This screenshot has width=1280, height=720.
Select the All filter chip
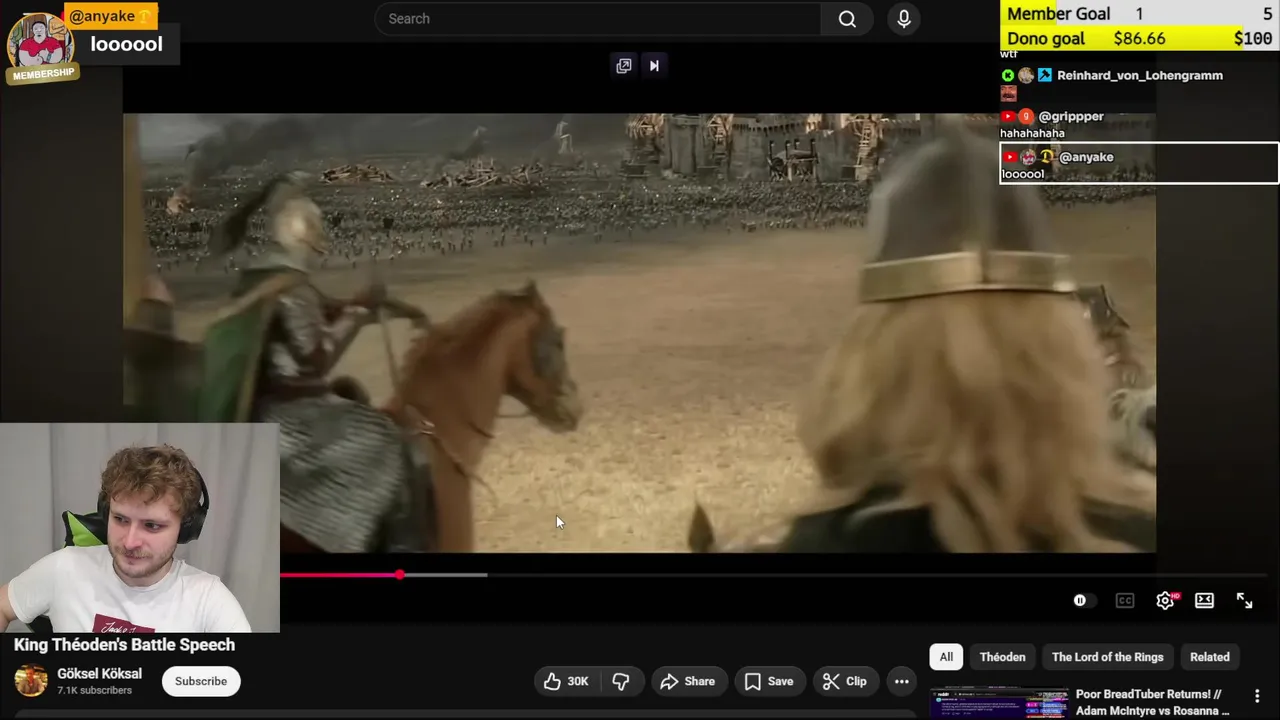click(x=946, y=657)
